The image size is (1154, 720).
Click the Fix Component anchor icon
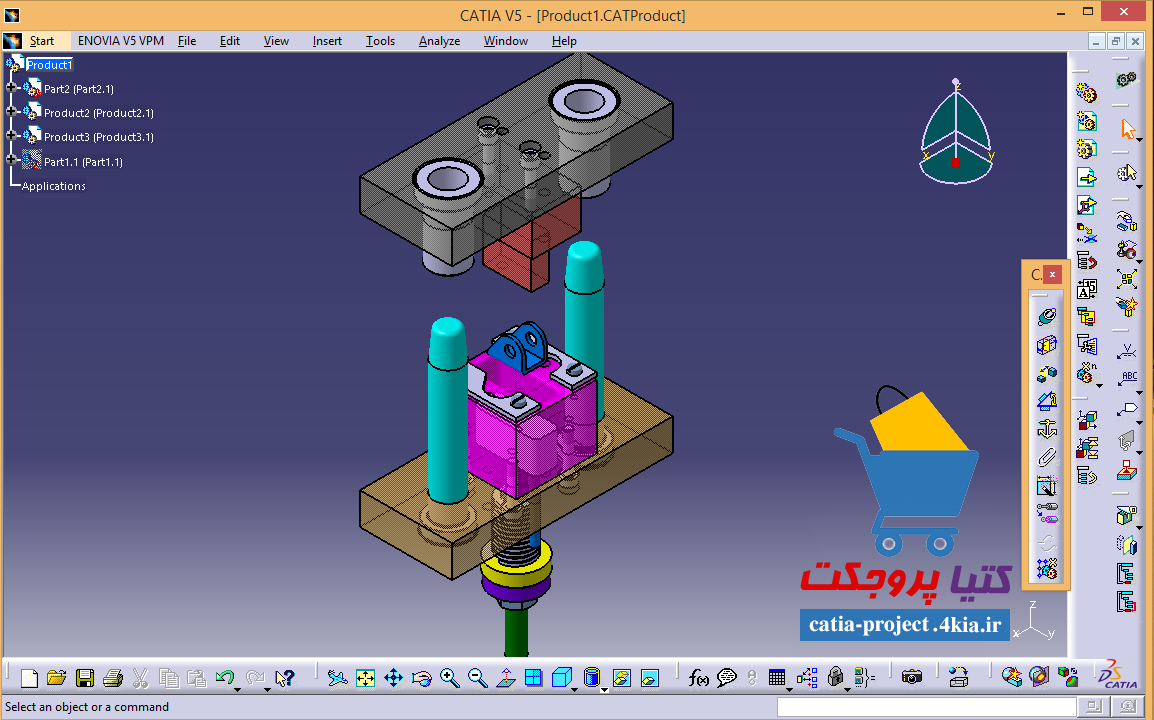click(x=1047, y=428)
